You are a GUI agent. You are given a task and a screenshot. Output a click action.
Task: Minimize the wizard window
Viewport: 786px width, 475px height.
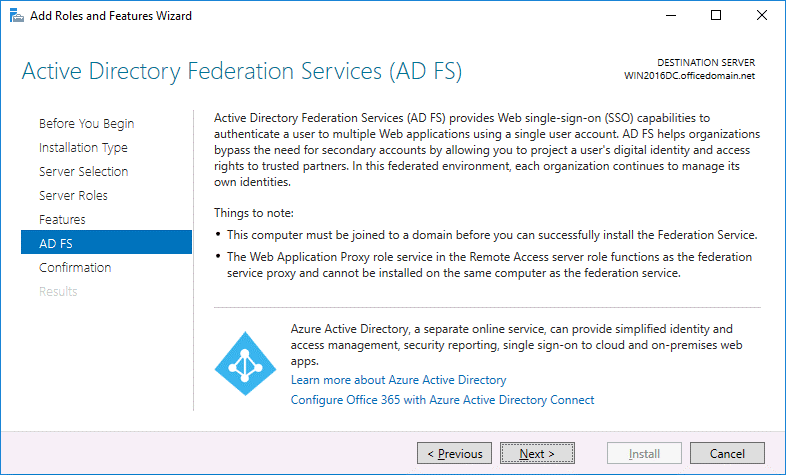pyautogui.click(x=669, y=16)
